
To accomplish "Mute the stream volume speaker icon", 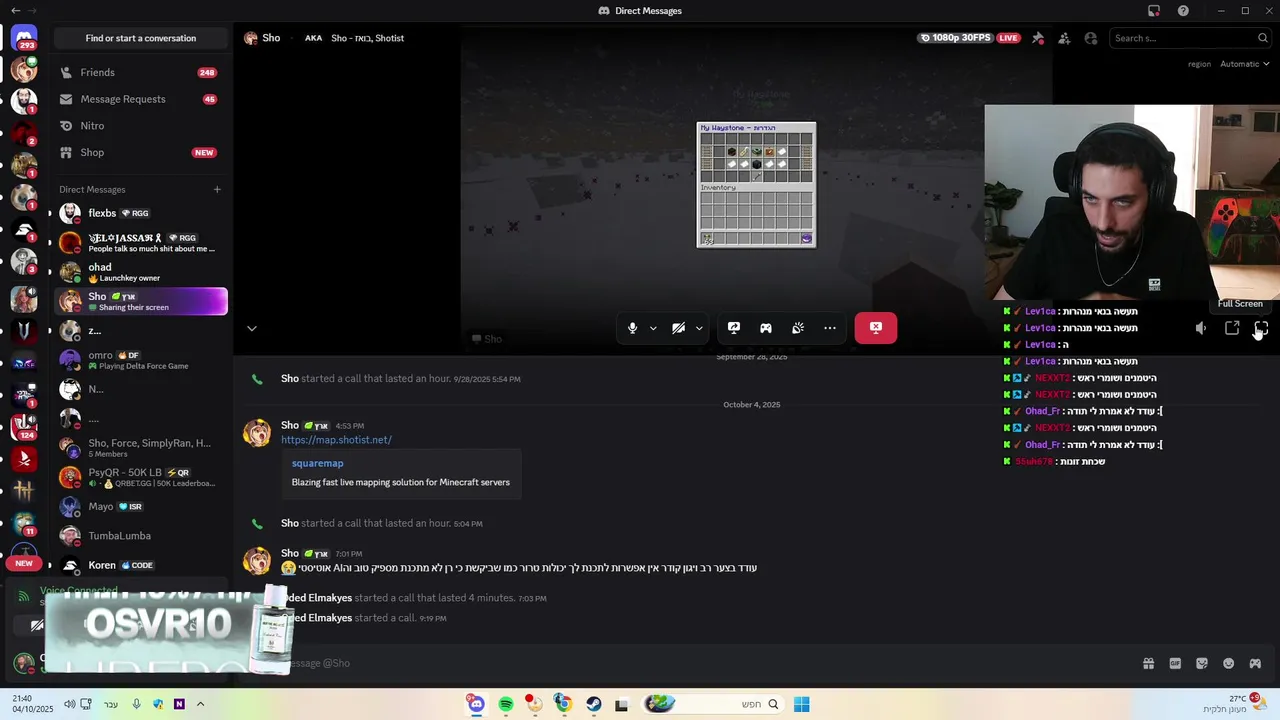I will click(x=1201, y=328).
